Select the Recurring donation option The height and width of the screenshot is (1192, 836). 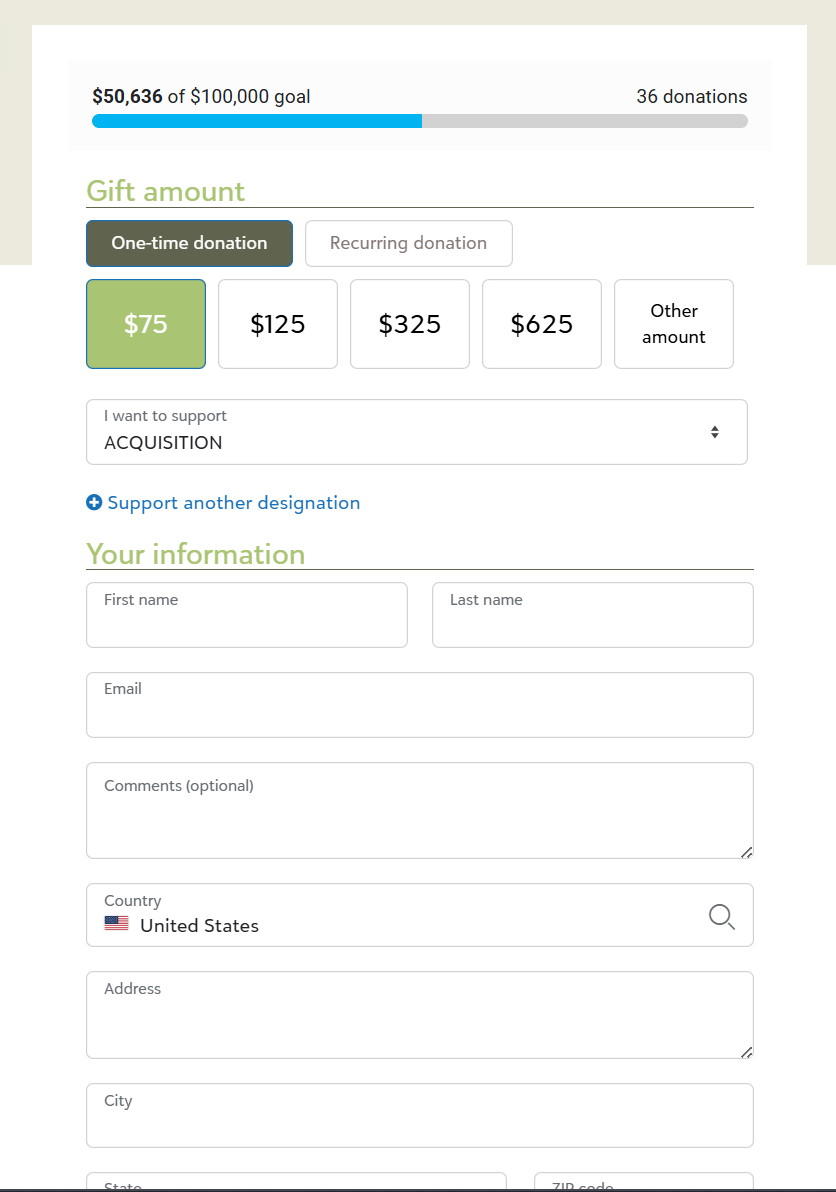point(408,243)
